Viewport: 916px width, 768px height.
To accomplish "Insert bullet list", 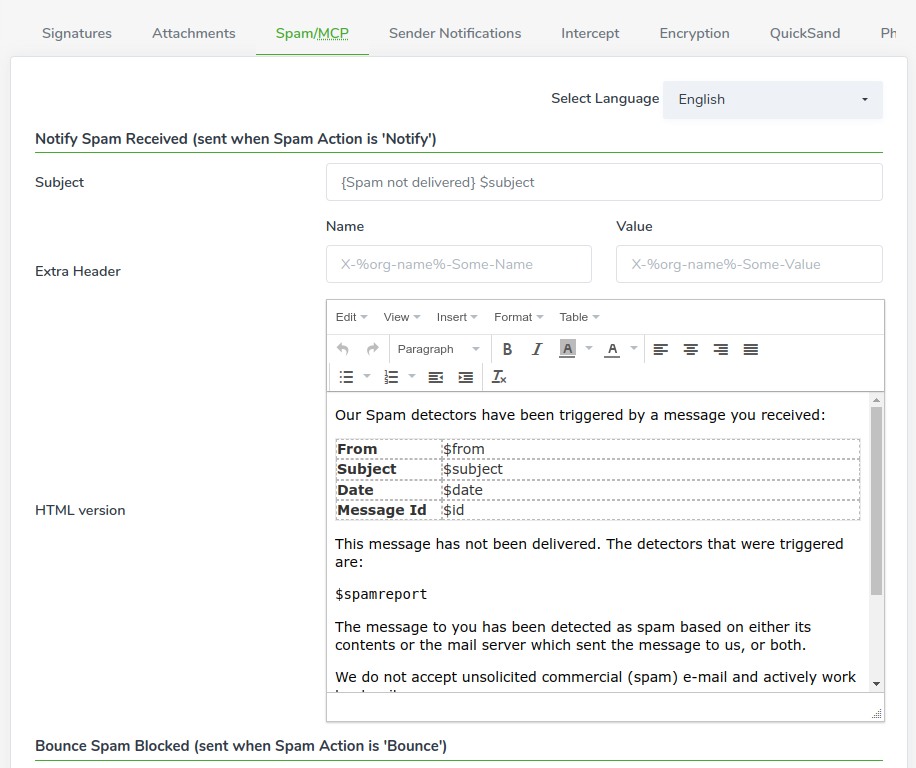I will click(346, 377).
